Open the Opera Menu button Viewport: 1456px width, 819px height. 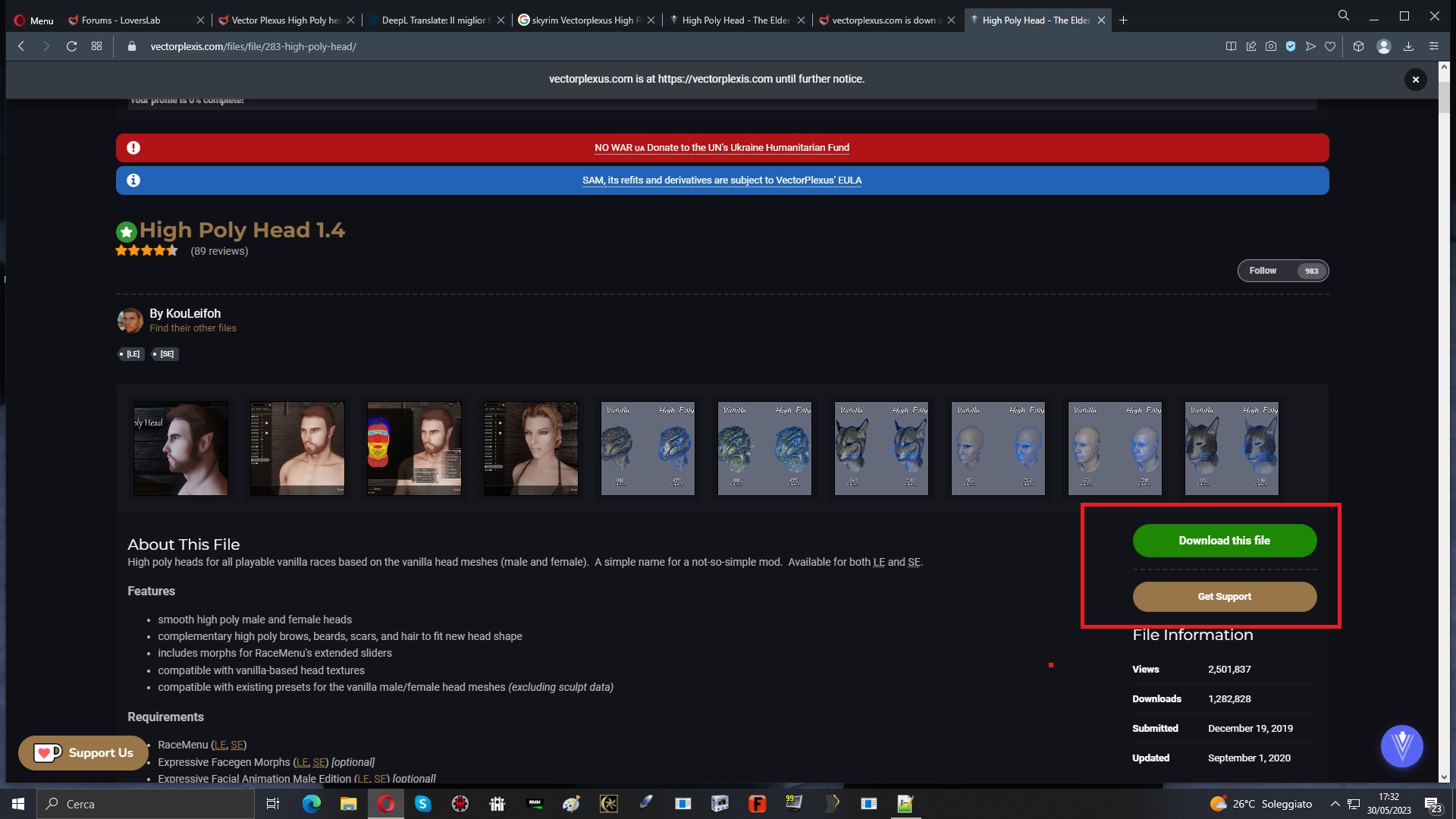pos(34,20)
